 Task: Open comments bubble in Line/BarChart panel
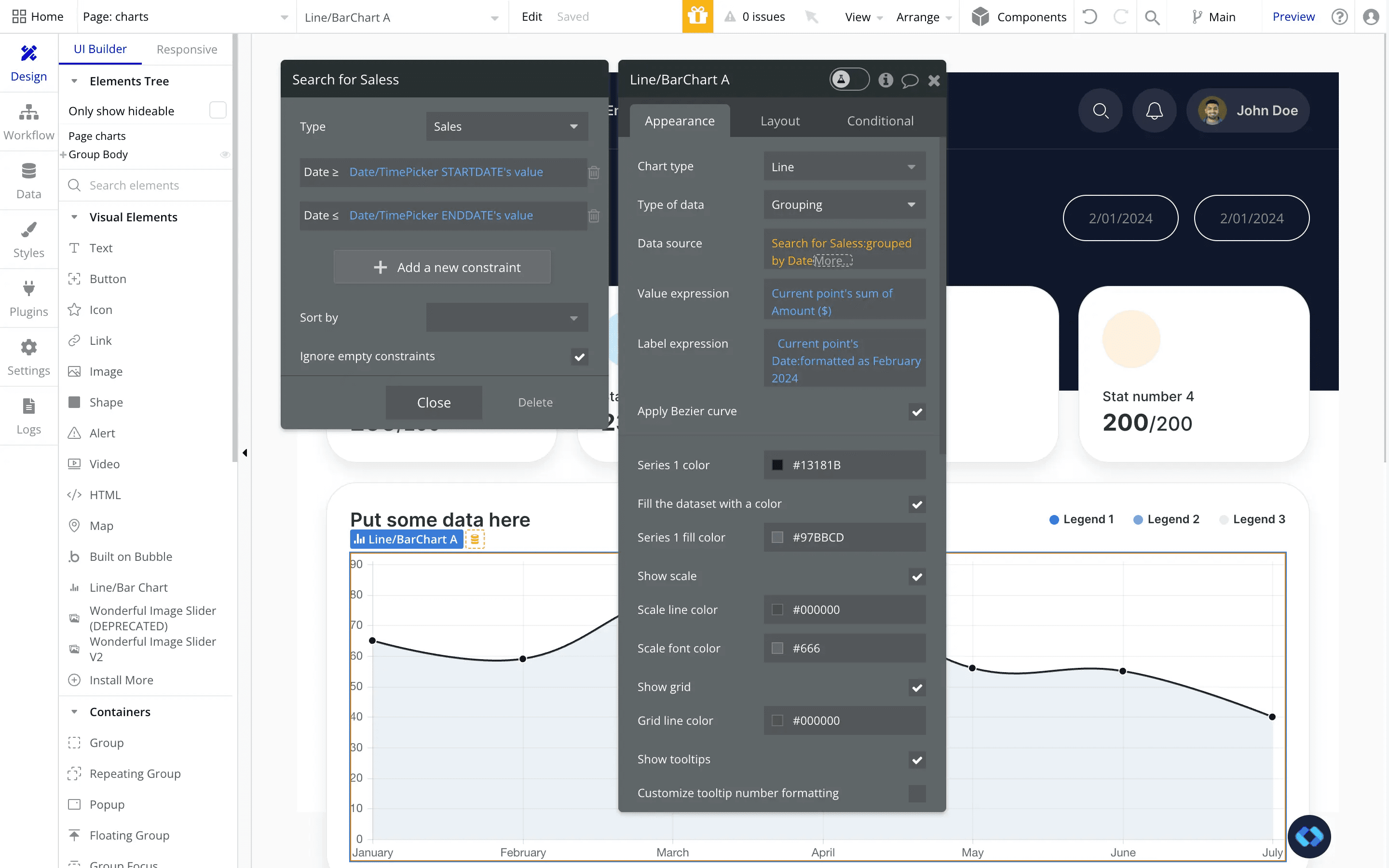click(x=910, y=81)
